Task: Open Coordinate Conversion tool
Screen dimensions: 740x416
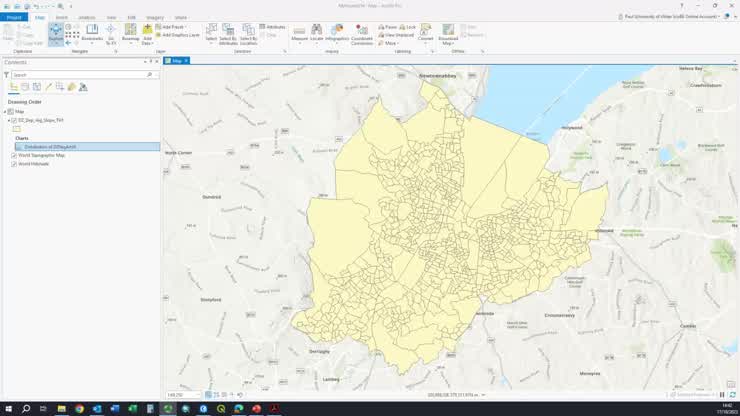Action: (362, 34)
